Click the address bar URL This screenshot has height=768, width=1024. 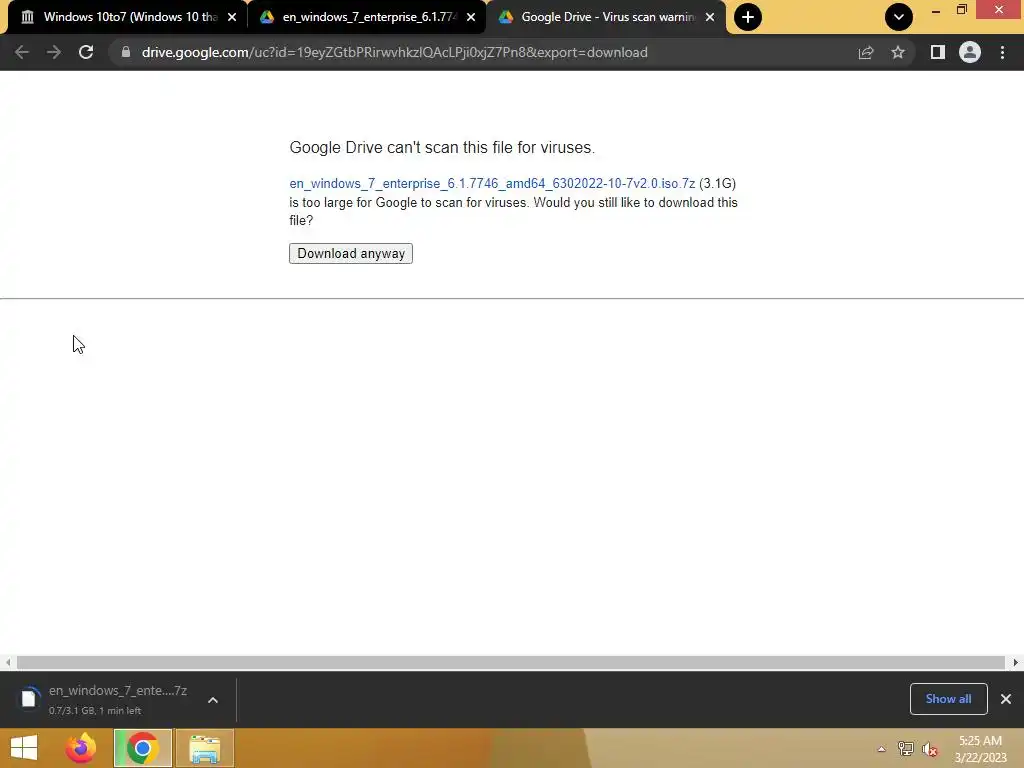[394, 52]
